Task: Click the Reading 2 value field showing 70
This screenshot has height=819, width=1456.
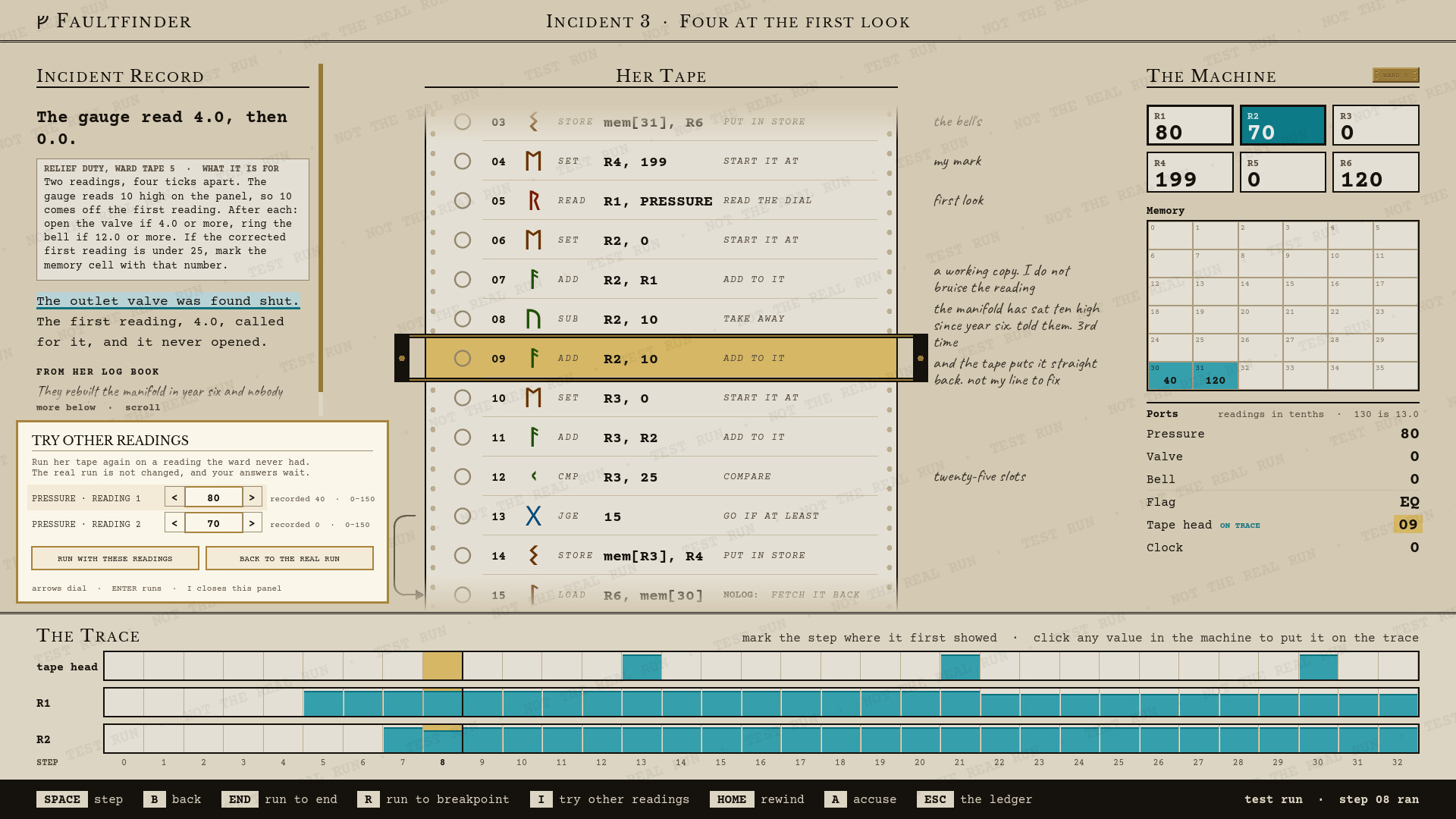Action: [x=214, y=523]
